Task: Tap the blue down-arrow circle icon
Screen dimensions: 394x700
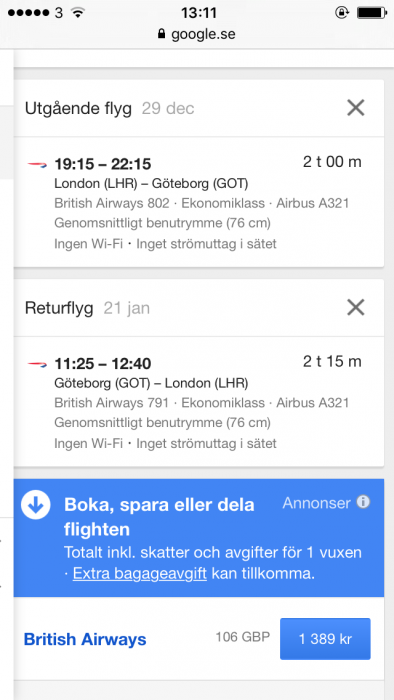Action: click(x=36, y=505)
